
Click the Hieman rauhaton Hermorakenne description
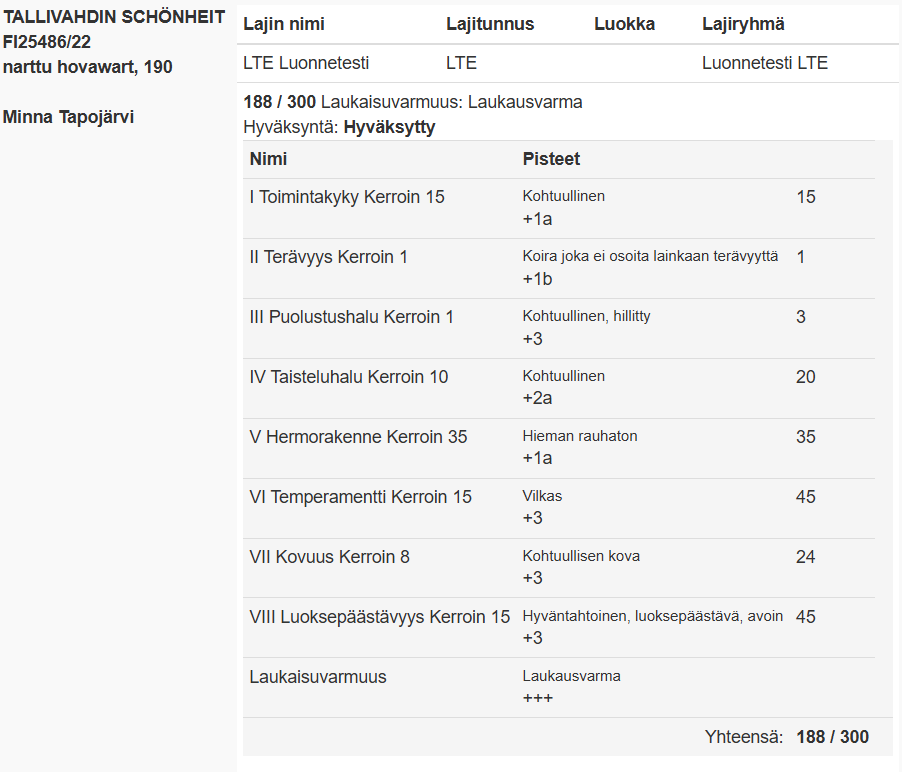pyautogui.click(x=580, y=436)
